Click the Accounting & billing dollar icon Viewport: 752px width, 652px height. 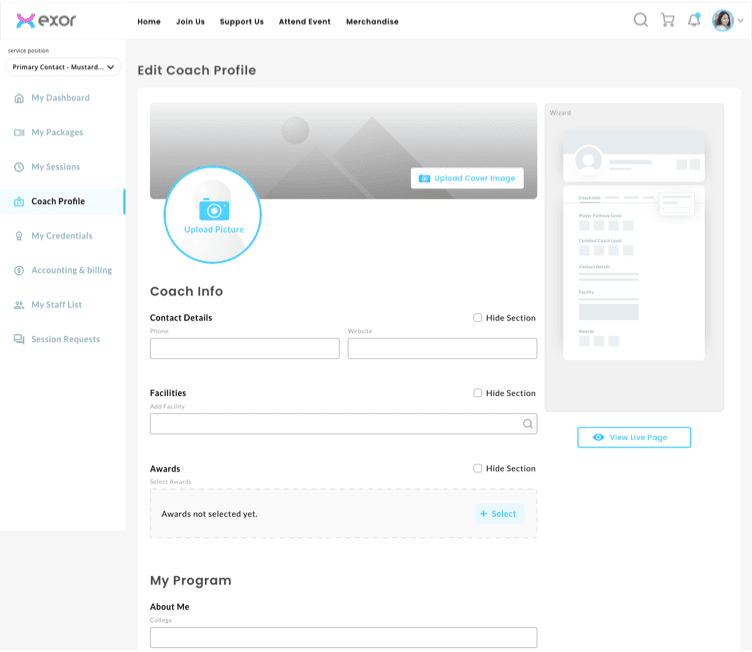[x=19, y=271]
